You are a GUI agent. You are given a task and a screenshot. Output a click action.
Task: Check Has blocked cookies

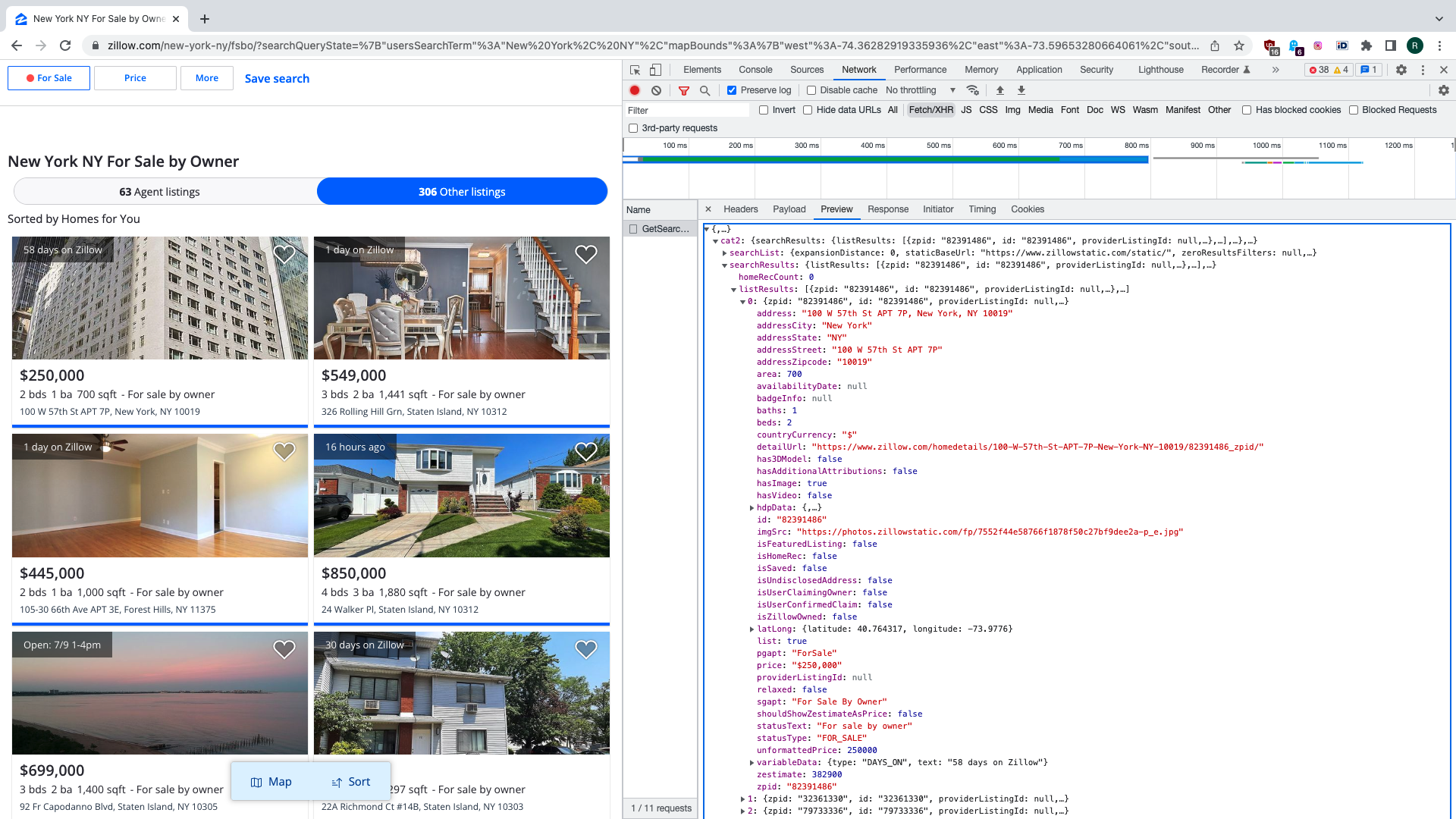pyautogui.click(x=1247, y=110)
